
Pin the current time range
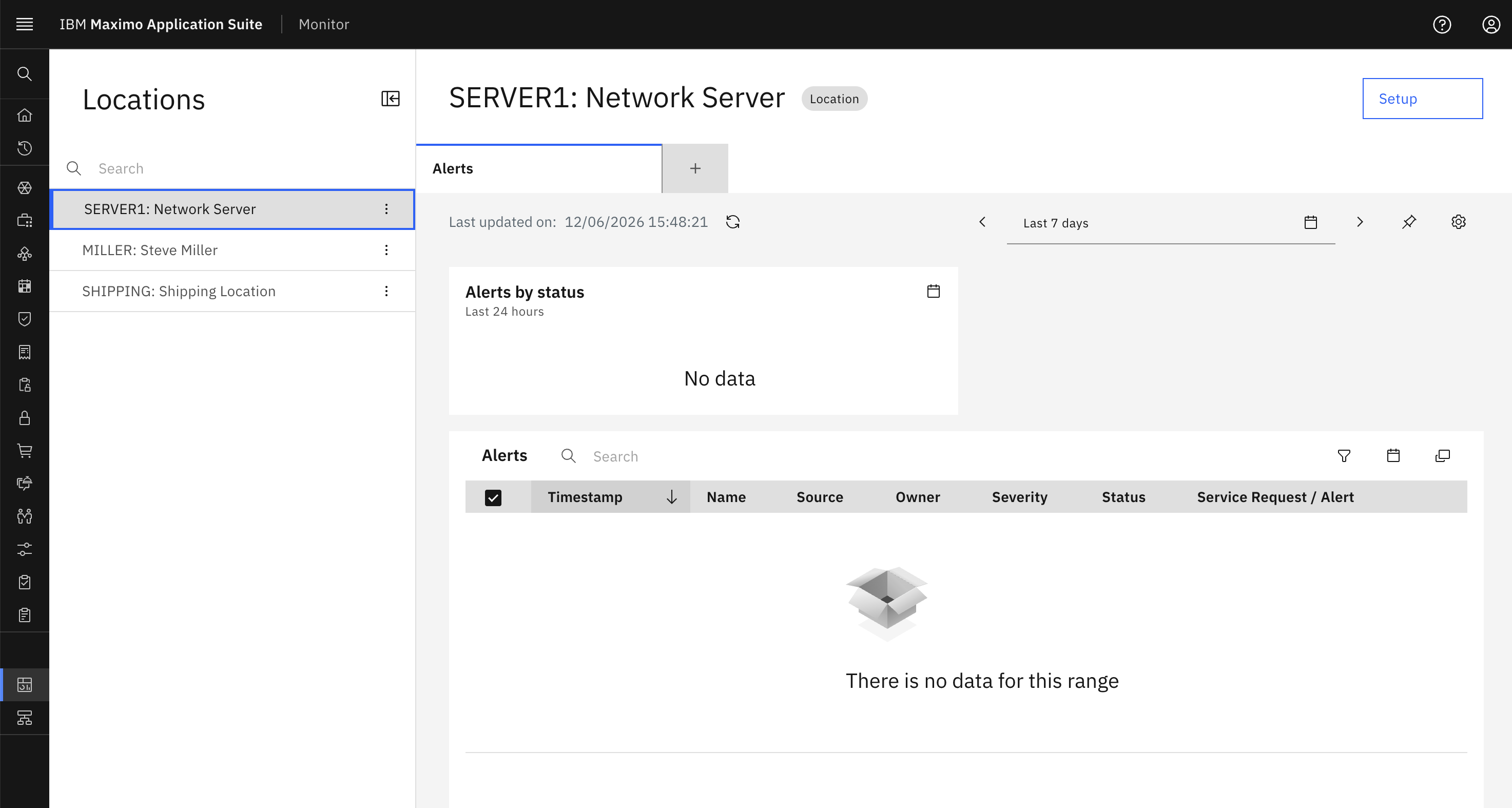(1409, 222)
